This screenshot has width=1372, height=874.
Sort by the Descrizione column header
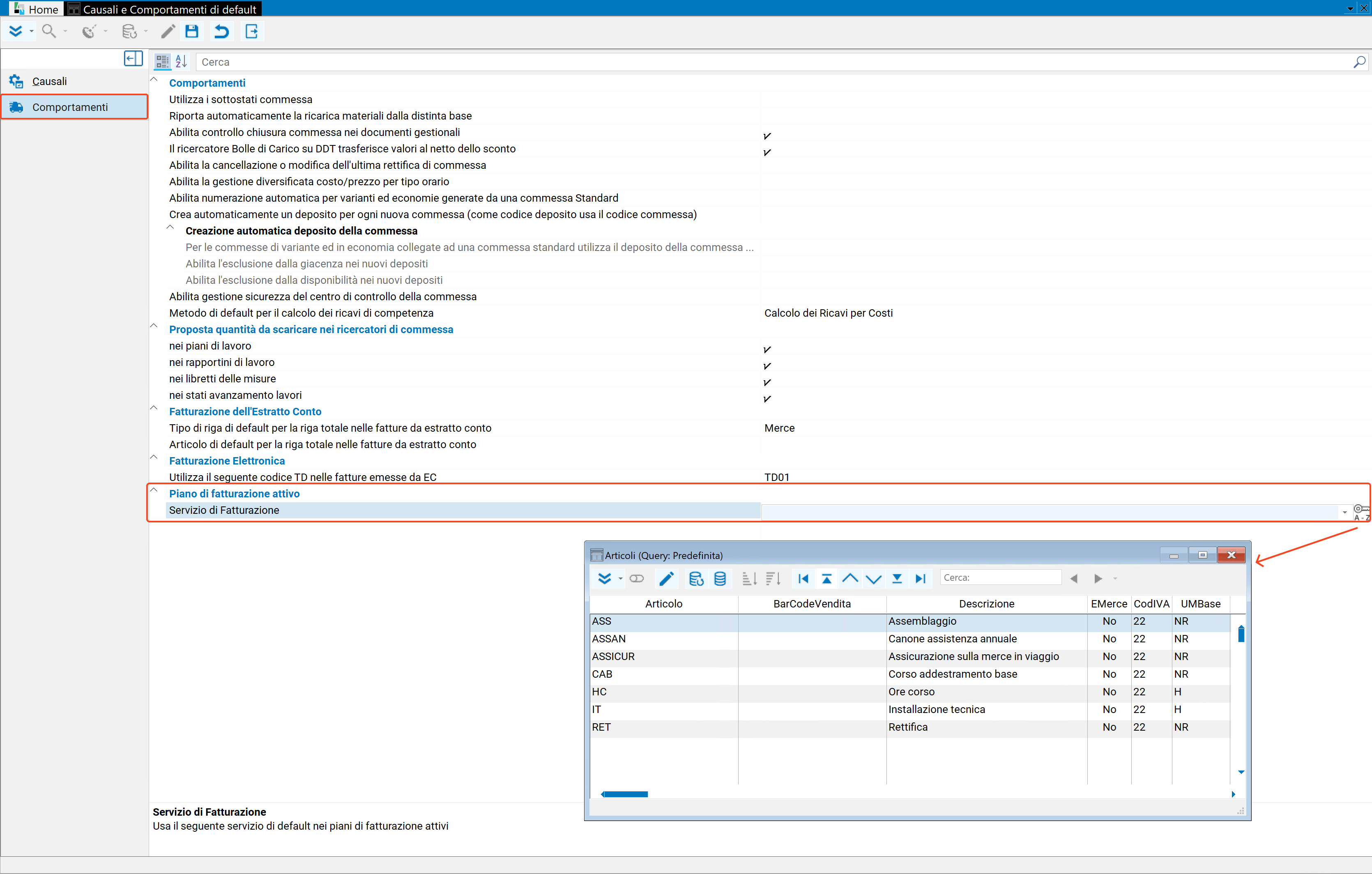pos(986,604)
